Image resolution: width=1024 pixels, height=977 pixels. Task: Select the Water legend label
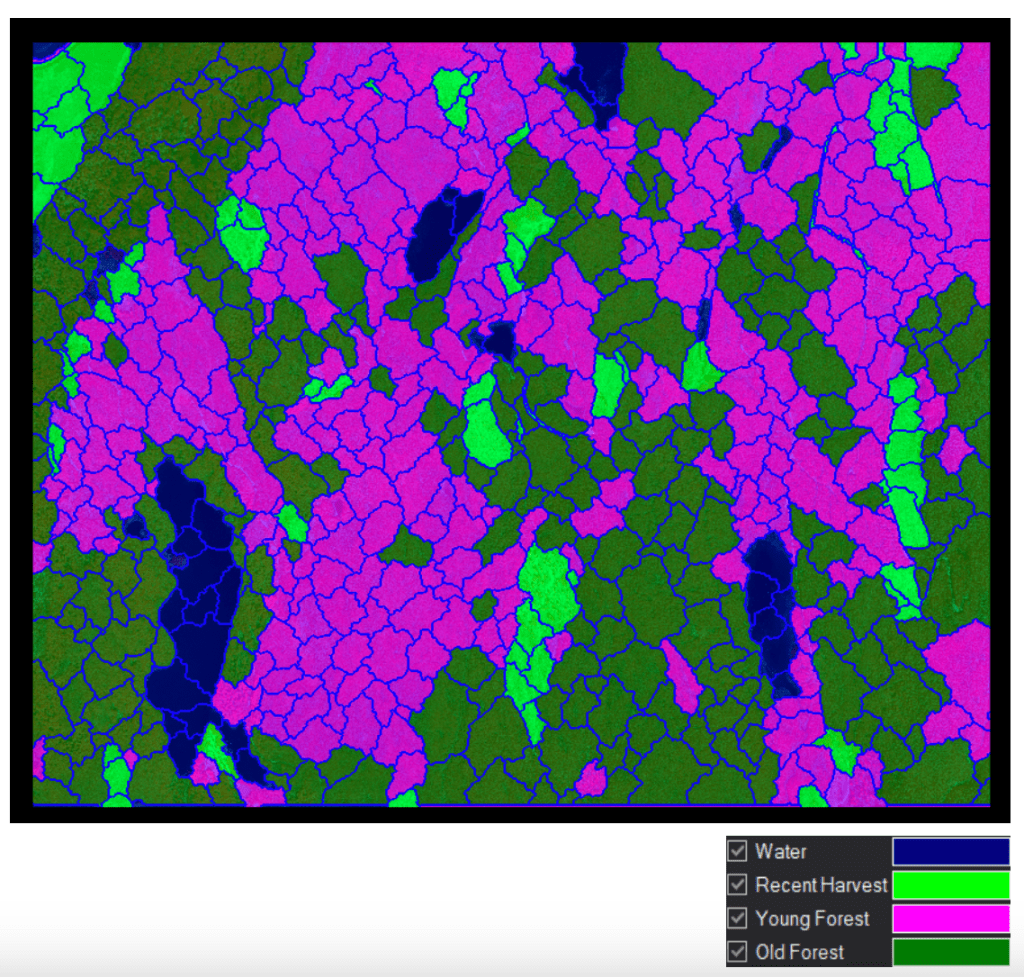(x=781, y=852)
